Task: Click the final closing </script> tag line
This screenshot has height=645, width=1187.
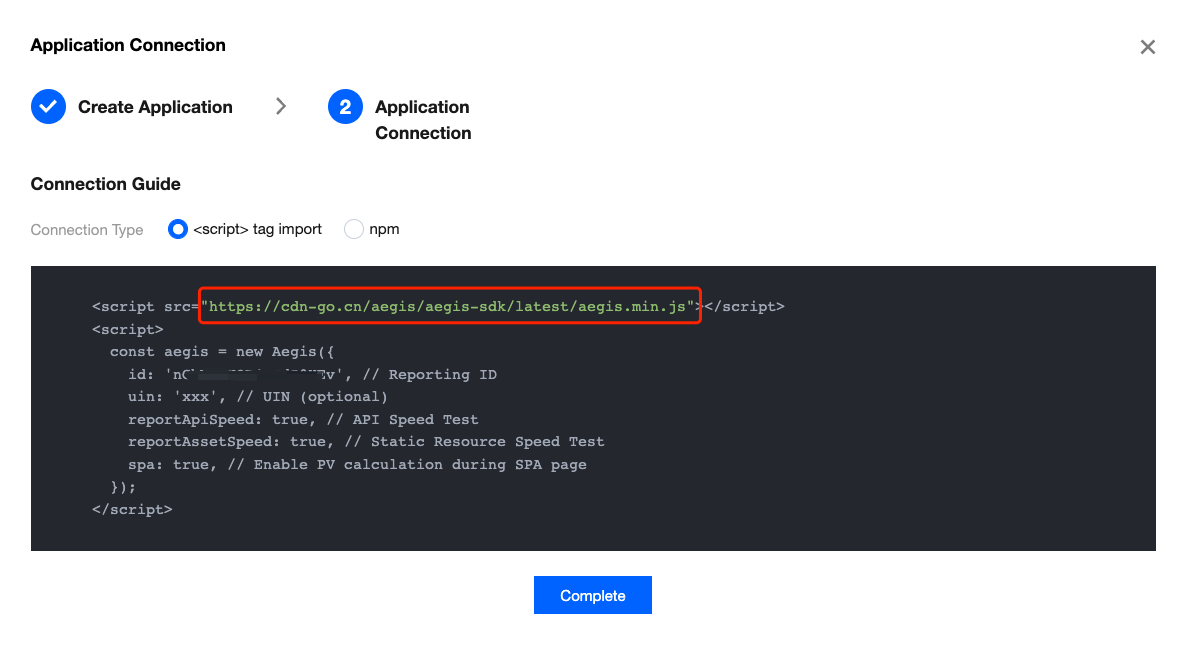Action: click(132, 509)
